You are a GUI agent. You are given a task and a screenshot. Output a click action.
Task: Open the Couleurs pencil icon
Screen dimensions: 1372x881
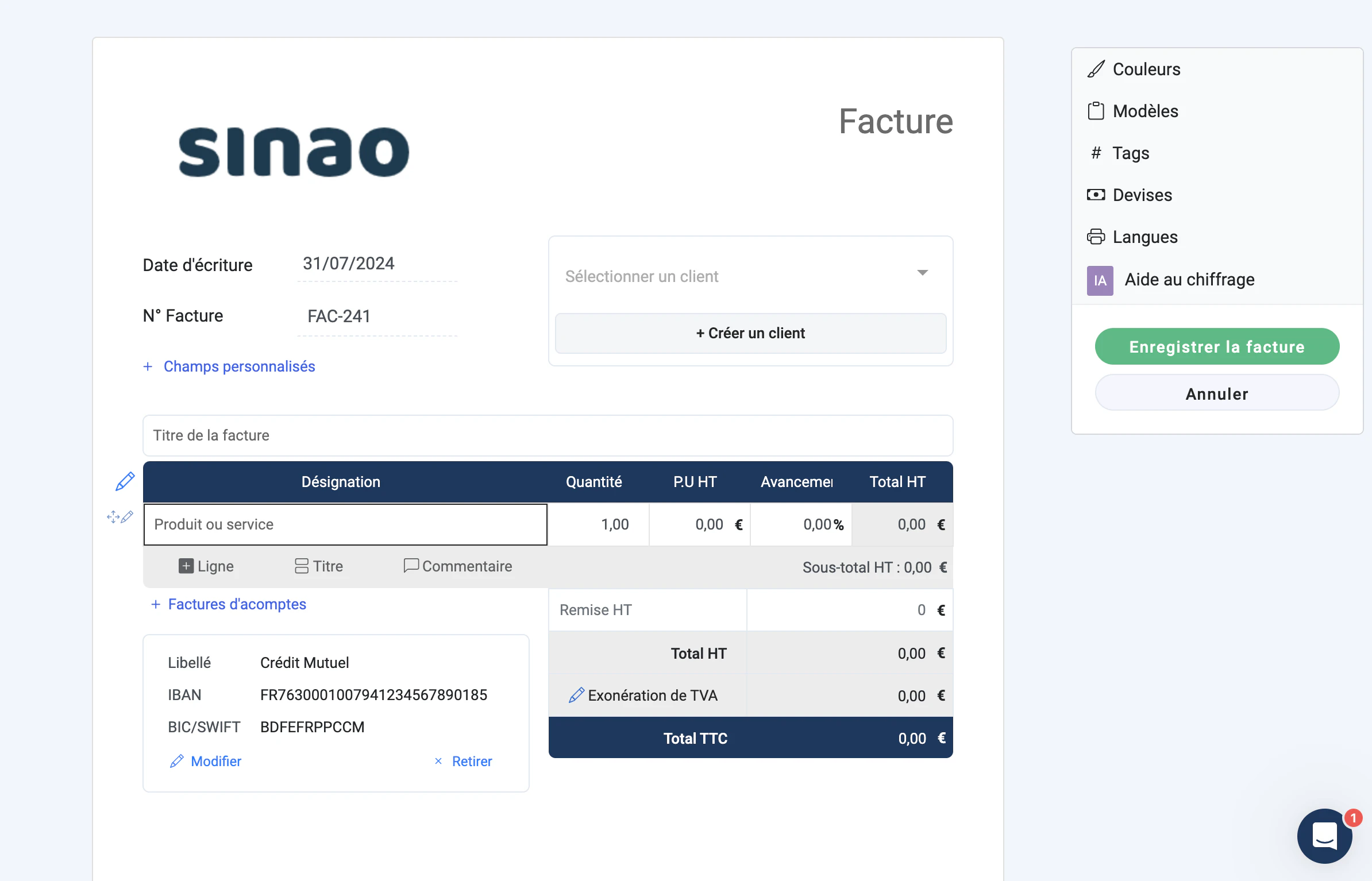(1096, 68)
